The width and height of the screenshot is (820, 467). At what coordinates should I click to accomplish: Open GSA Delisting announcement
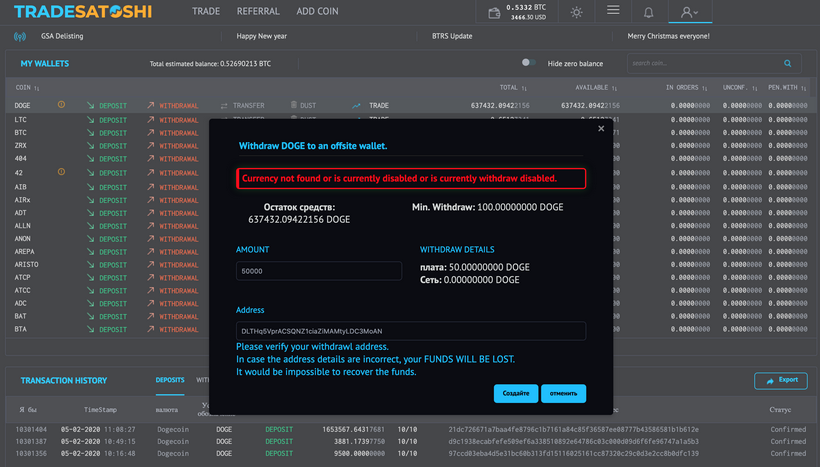(62, 36)
